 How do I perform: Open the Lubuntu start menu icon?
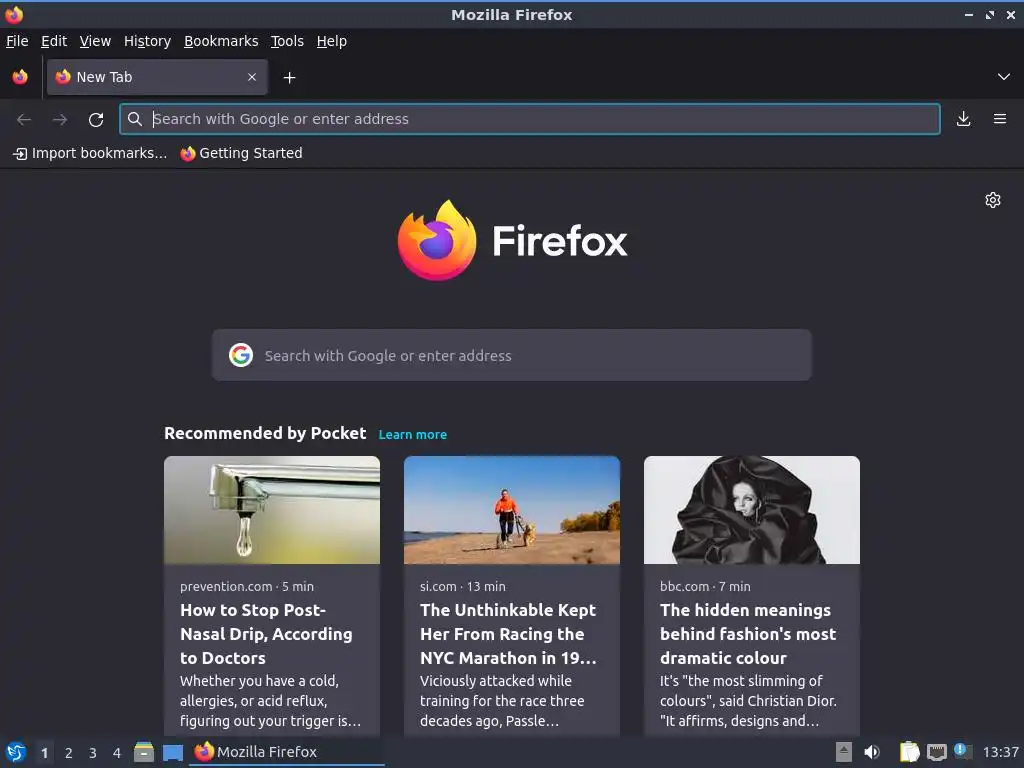16,752
